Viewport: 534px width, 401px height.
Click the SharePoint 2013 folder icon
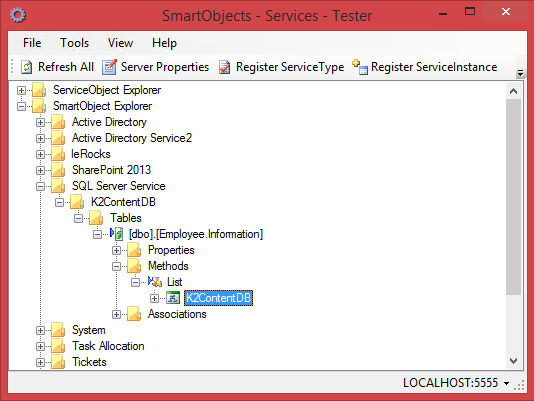point(58,170)
